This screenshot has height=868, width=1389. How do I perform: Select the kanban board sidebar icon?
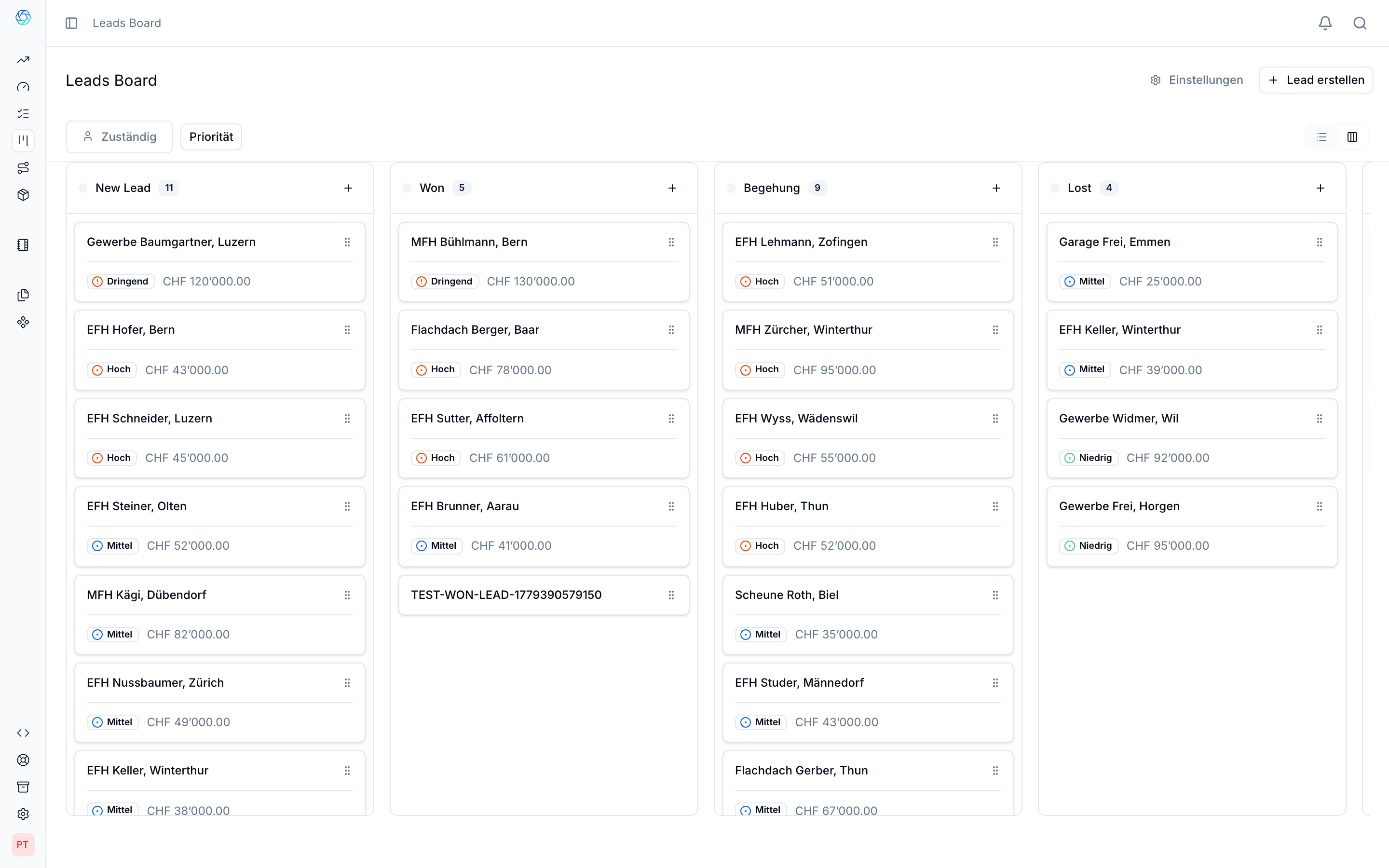click(23, 141)
